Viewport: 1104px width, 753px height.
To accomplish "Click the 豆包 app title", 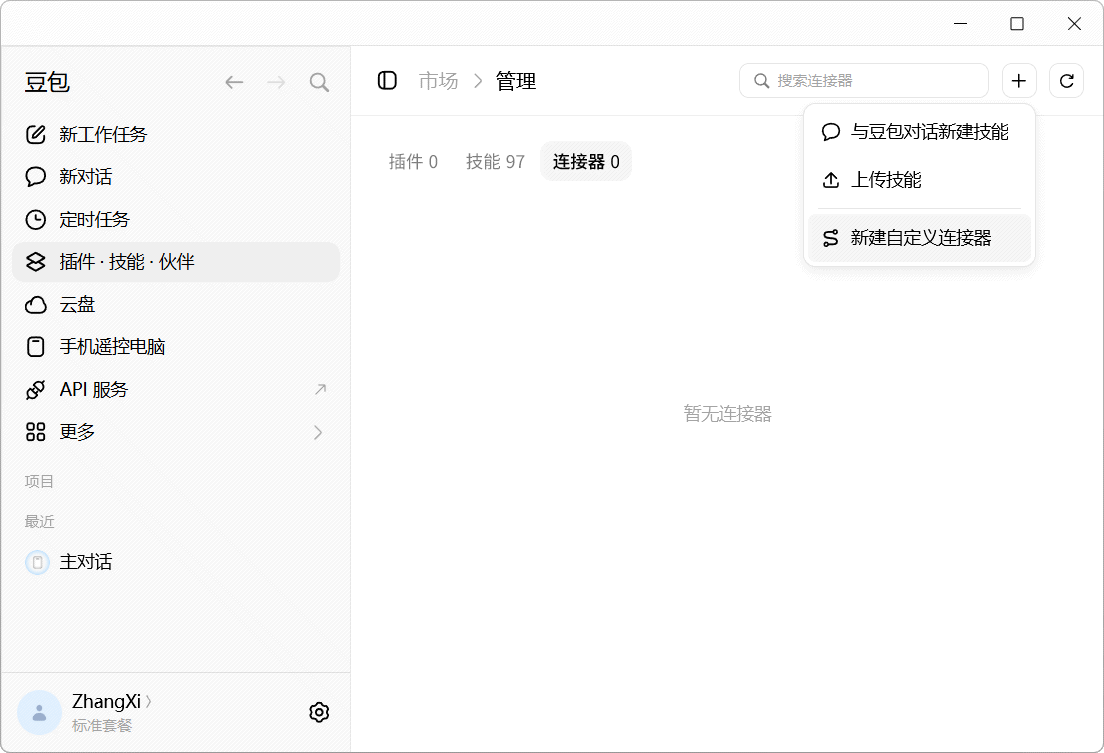I will point(47,82).
